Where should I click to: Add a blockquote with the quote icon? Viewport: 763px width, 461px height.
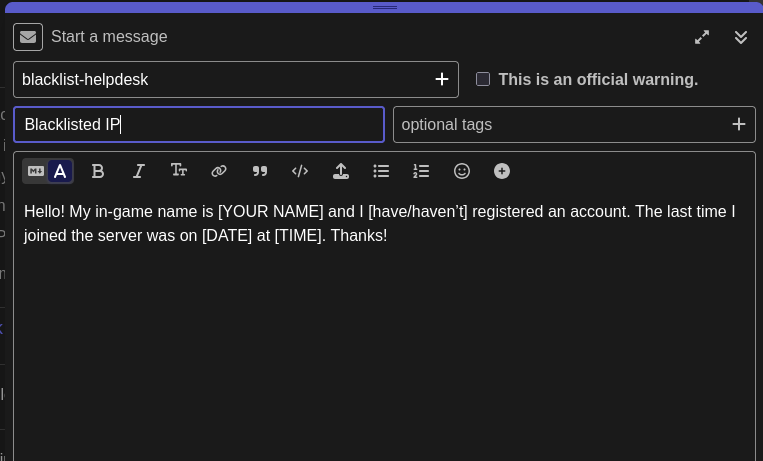click(260, 171)
